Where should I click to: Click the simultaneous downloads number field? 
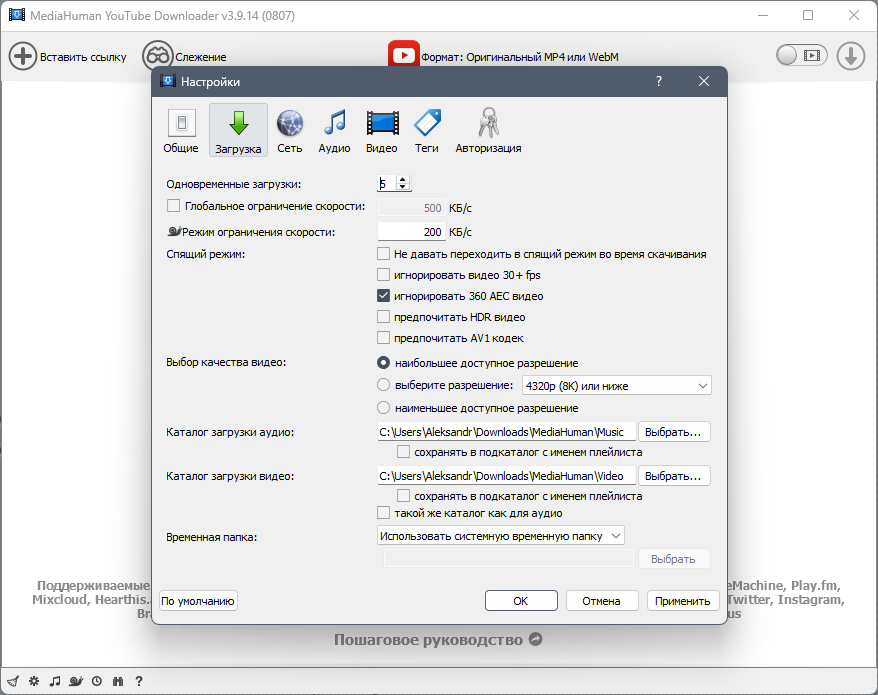pyautogui.click(x=386, y=183)
